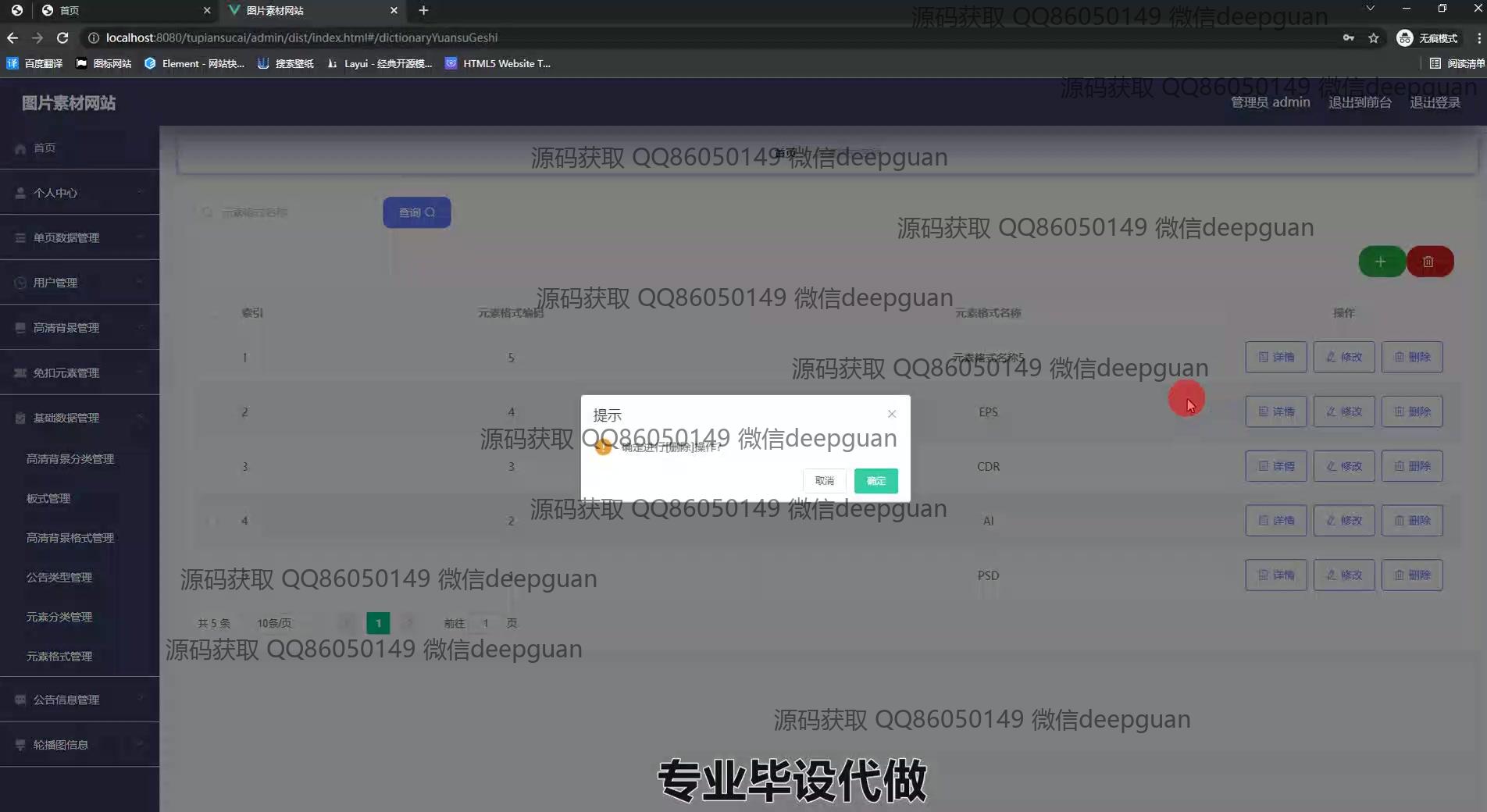Open Layui bookmark

tap(379, 63)
